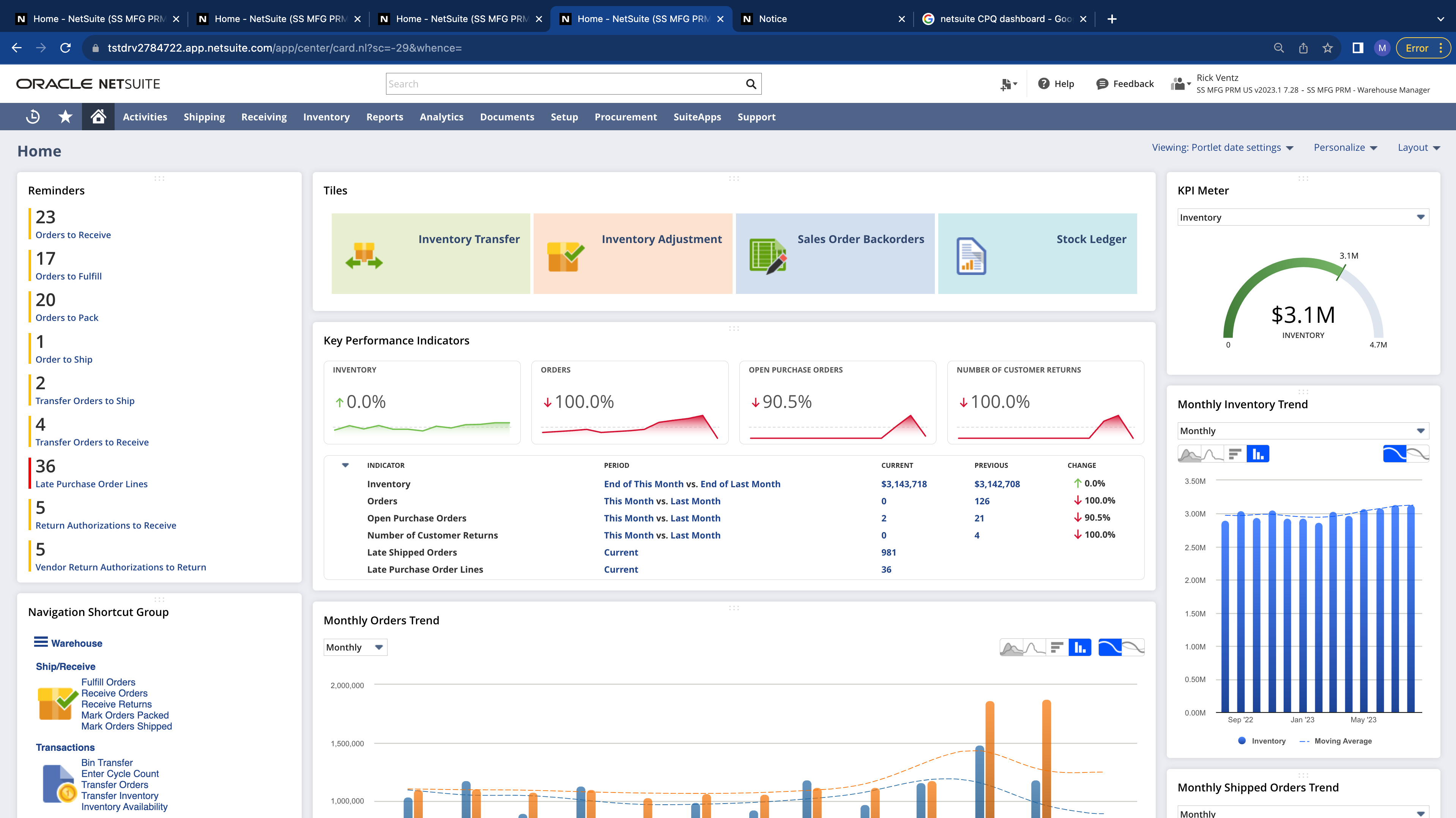1456x818 pixels.
Task: Click into the global Search field
Action: pos(565,84)
